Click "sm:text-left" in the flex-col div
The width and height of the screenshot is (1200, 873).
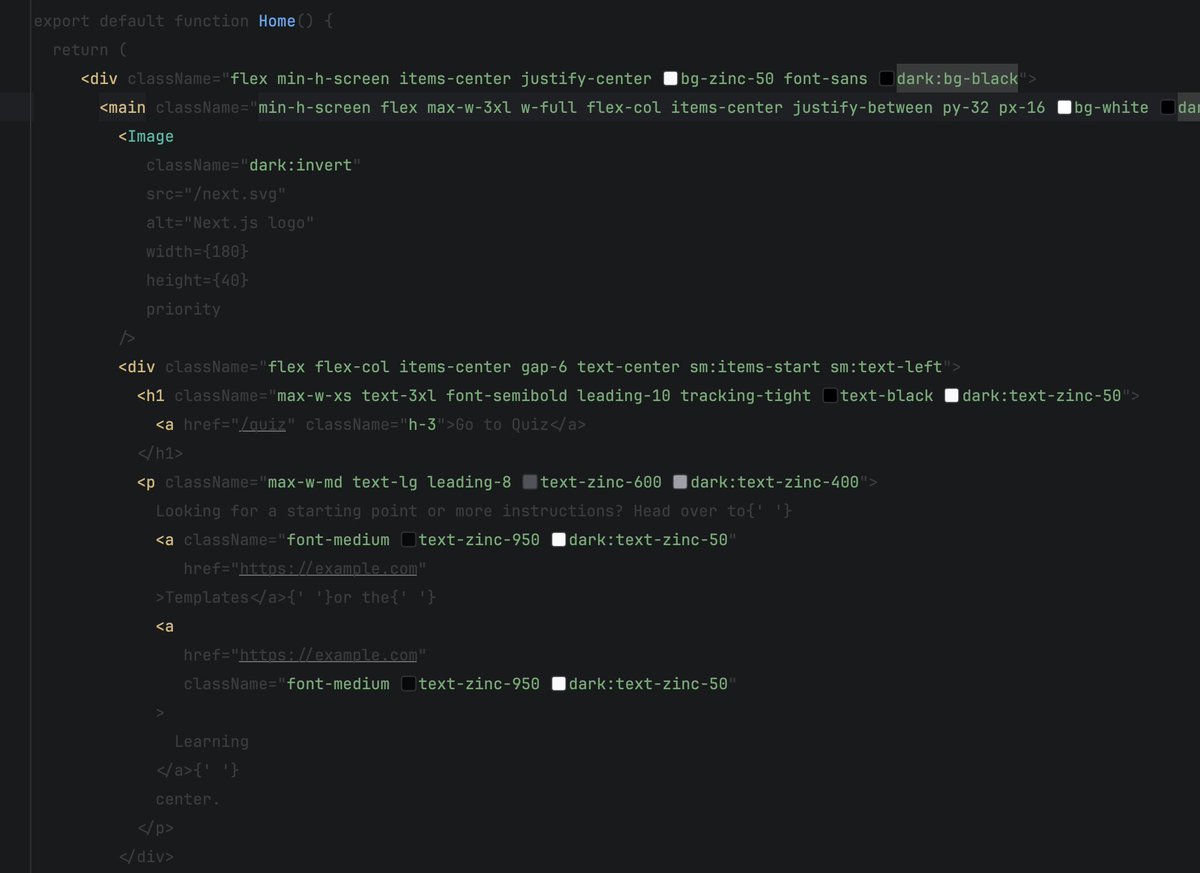click(x=886, y=367)
